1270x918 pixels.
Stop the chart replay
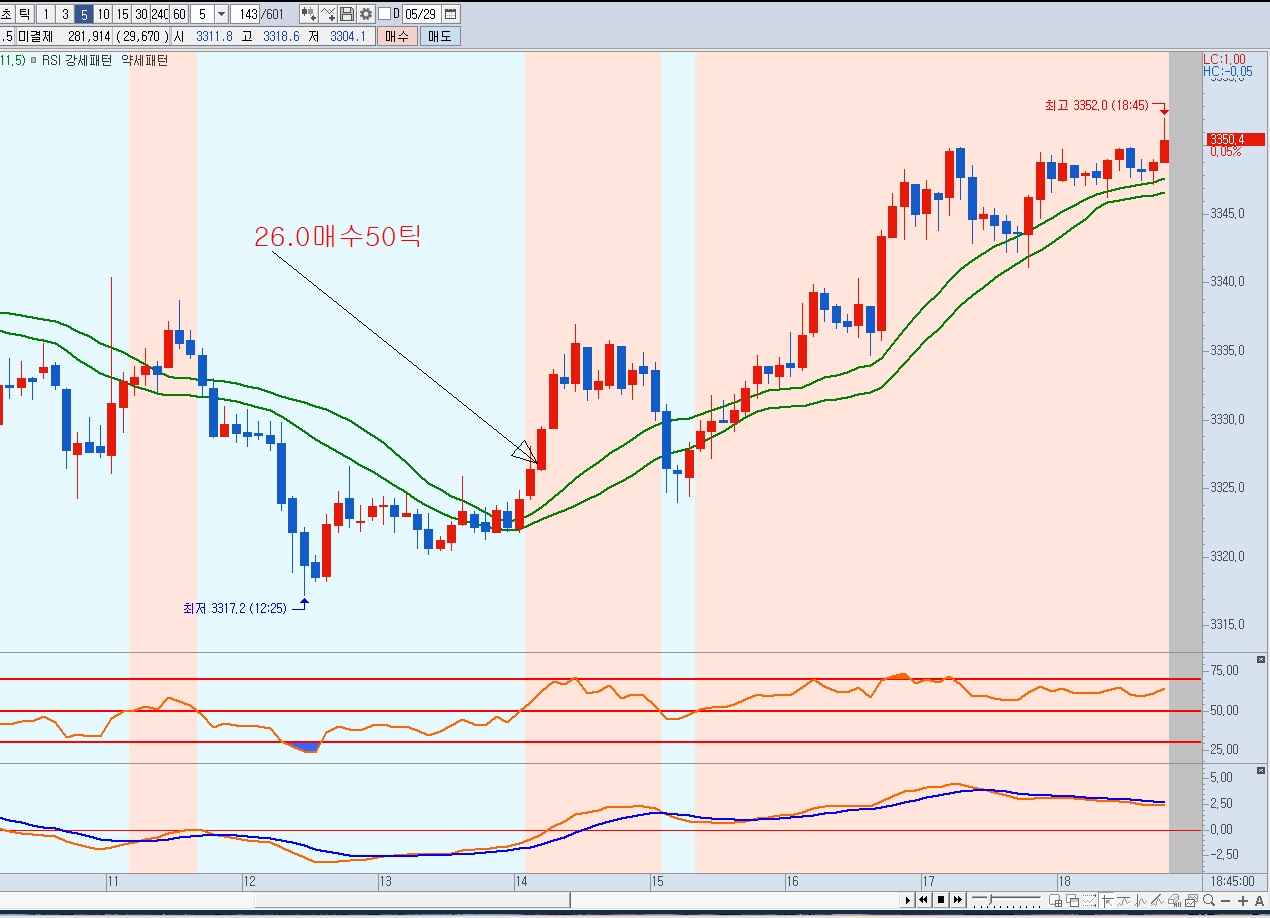point(941,900)
